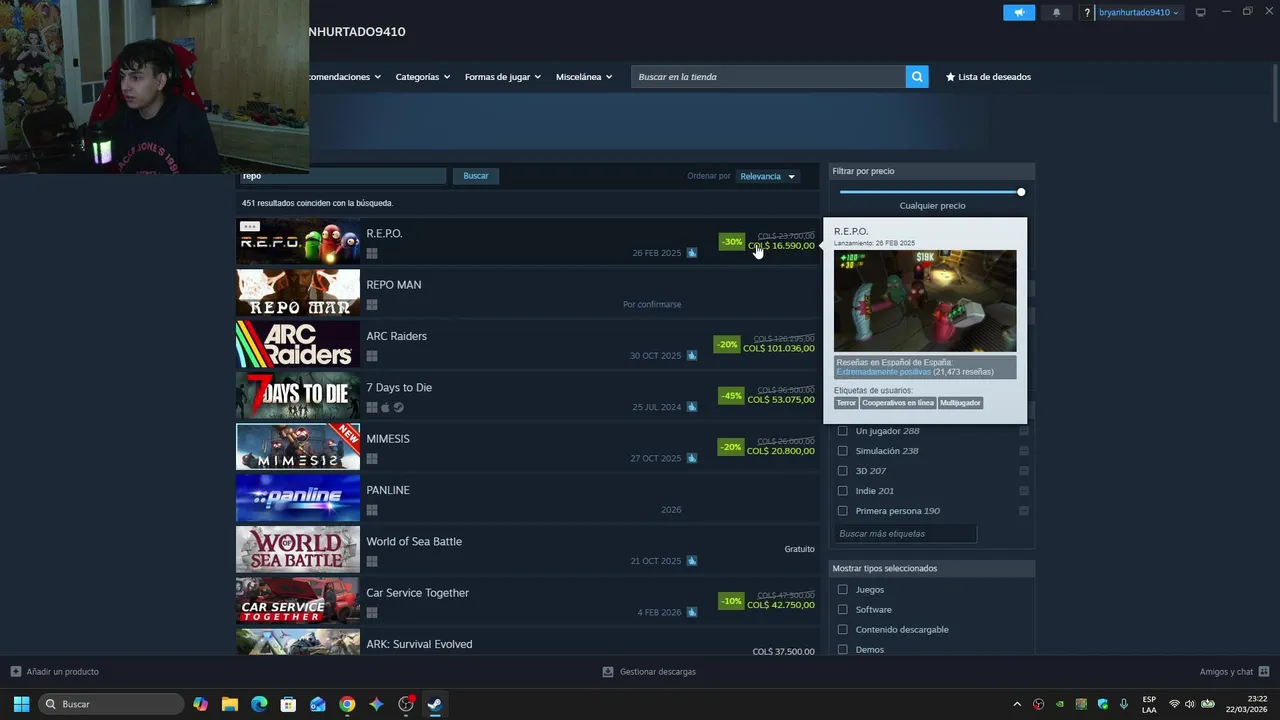Click Deck compatibility icon on ARC Raiders row
The image size is (1280, 720).
(x=692, y=356)
